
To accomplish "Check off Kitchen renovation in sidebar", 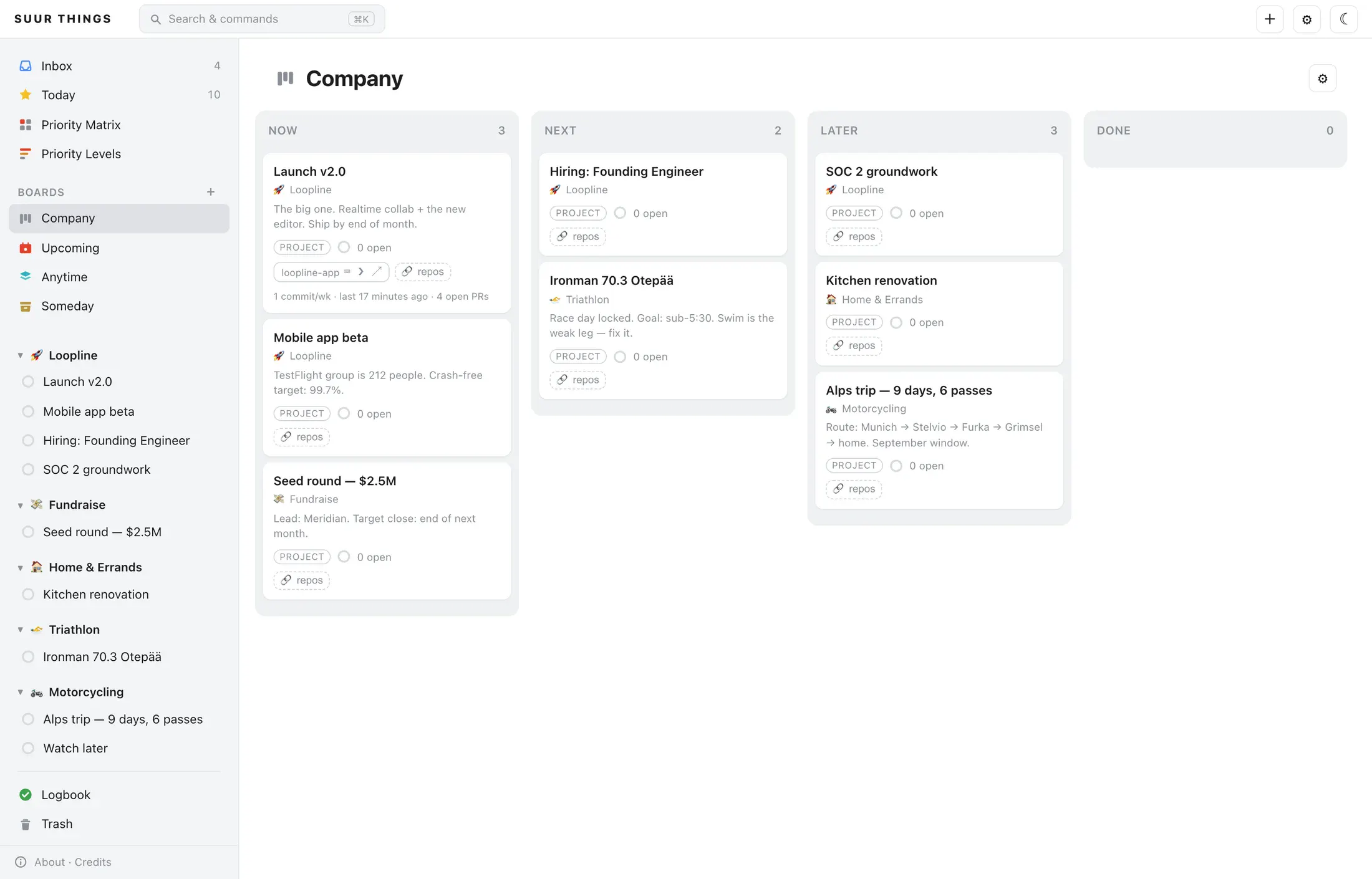I will coord(28,594).
